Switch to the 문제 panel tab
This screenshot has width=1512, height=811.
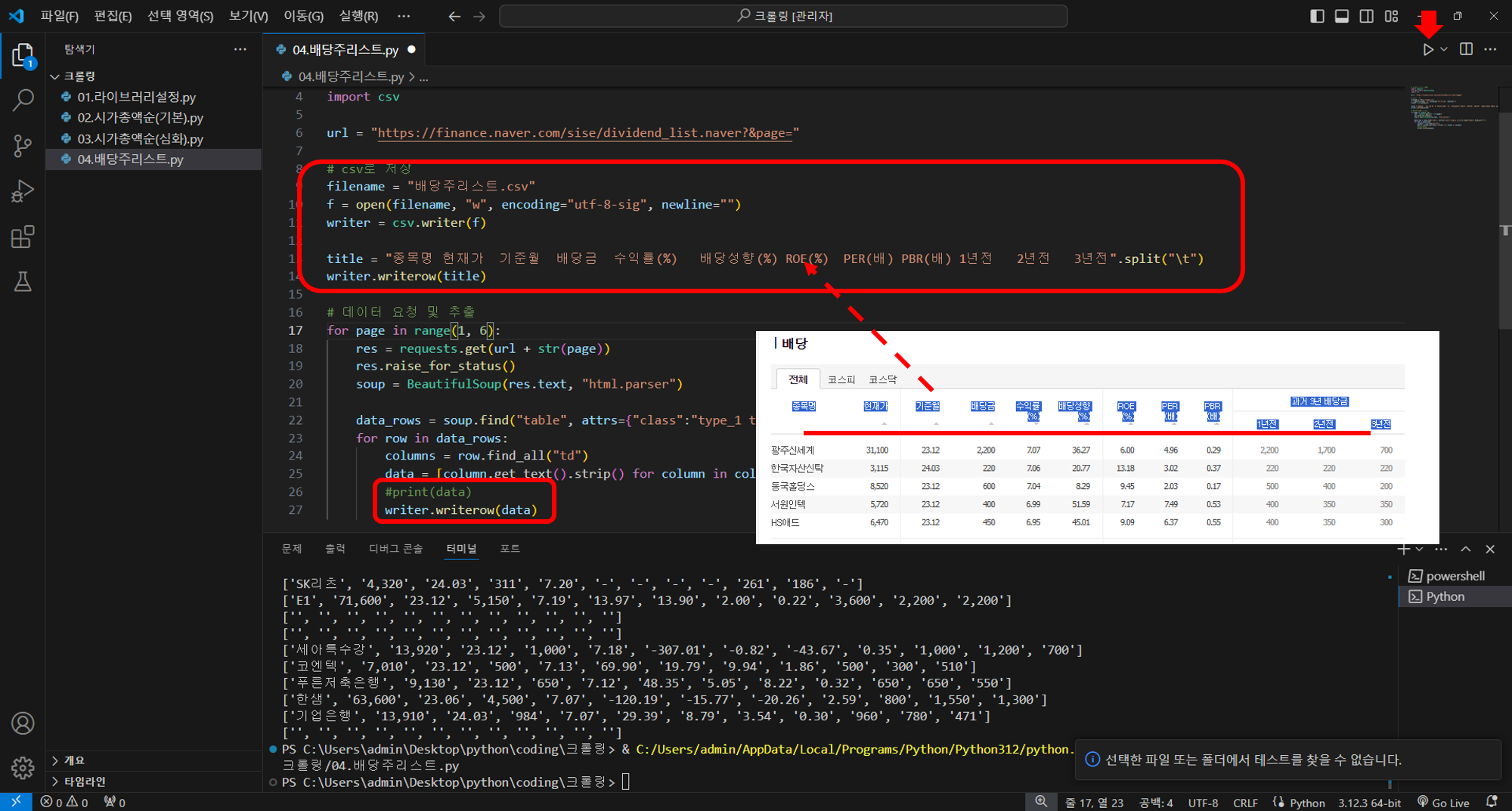[292, 549]
